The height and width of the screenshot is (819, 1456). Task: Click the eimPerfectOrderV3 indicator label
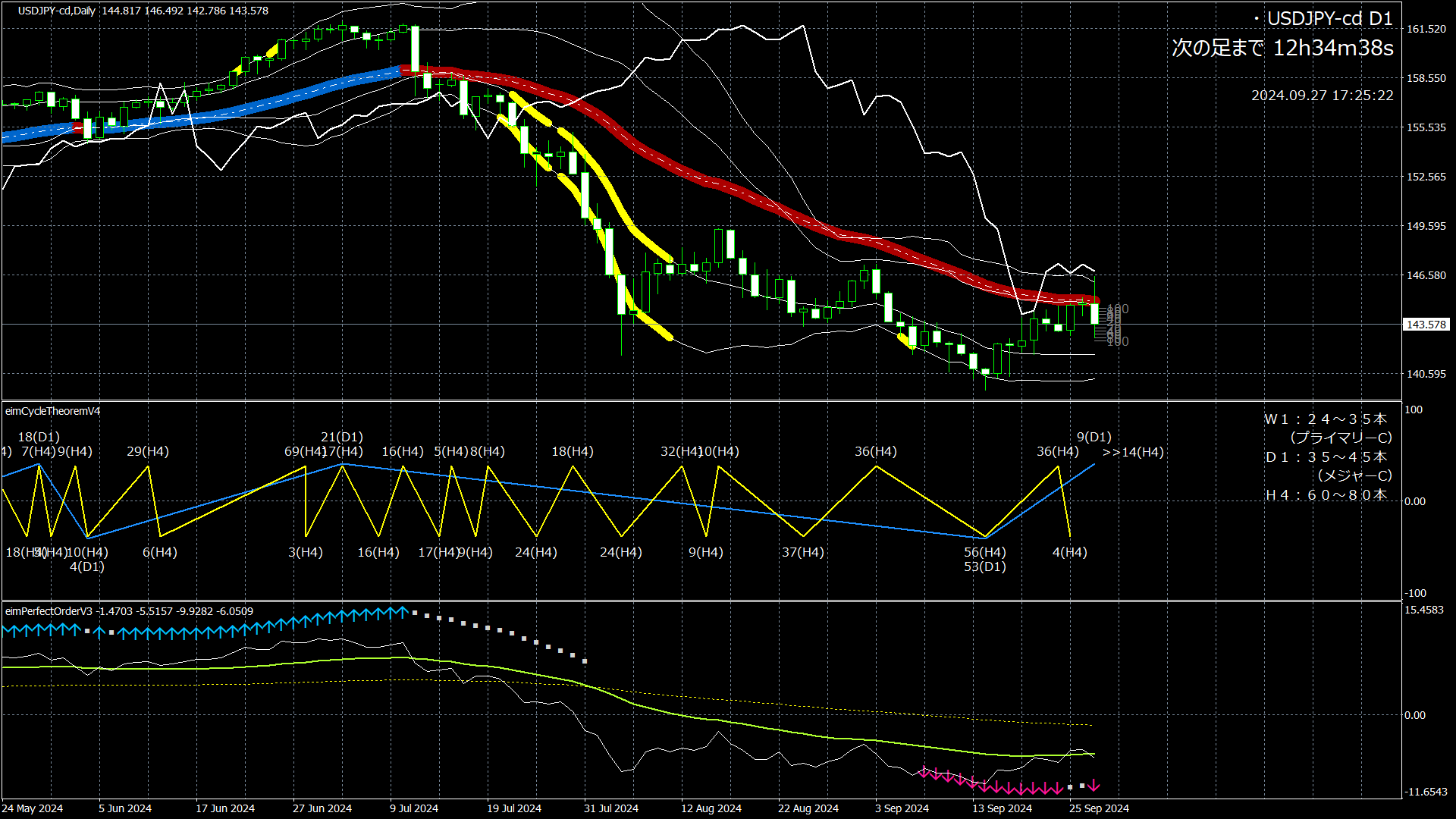[x=49, y=611]
